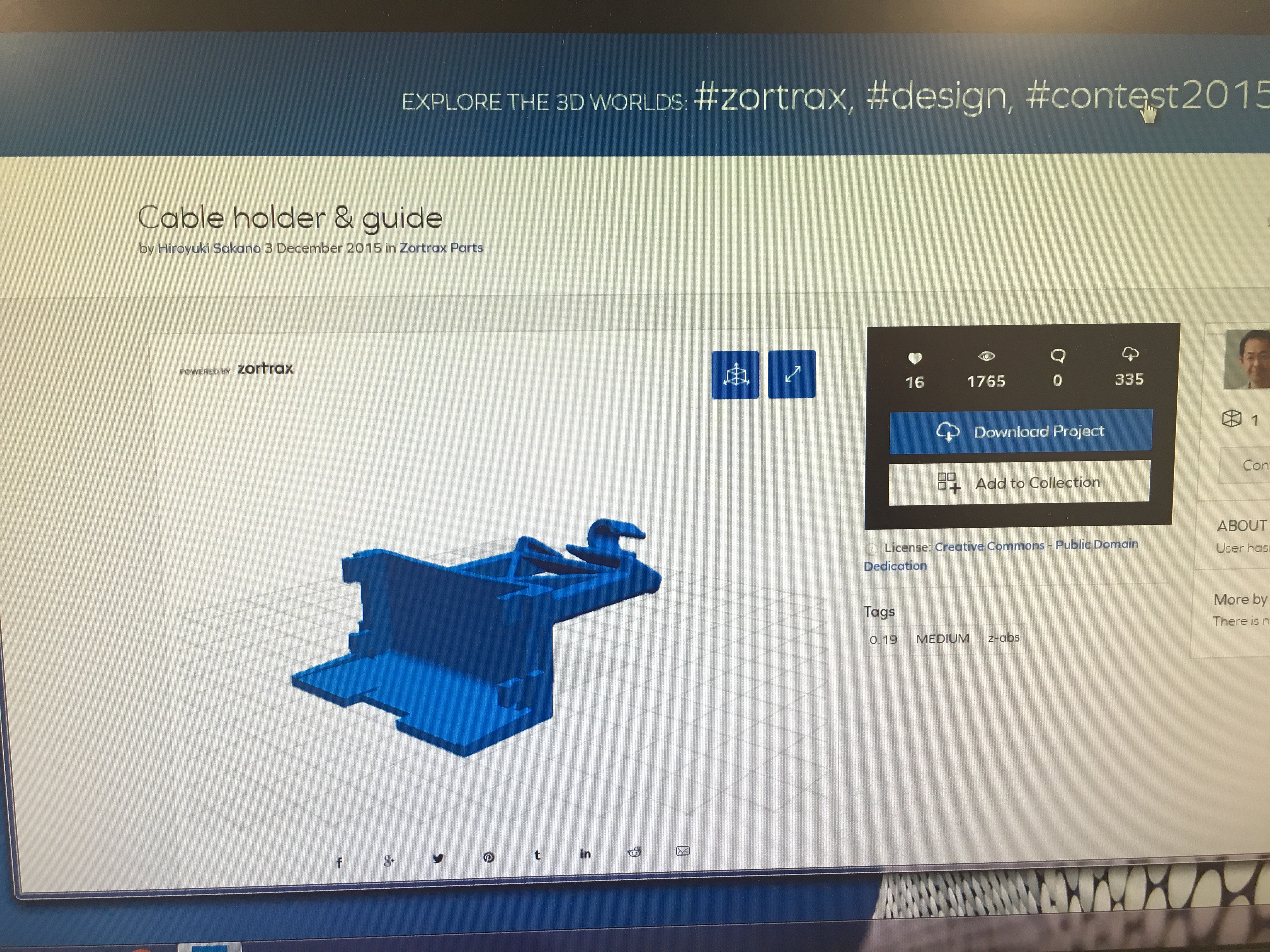The height and width of the screenshot is (952, 1270).
Task: Open the Hiroyuki Sakano author link
Action: click(209, 248)
